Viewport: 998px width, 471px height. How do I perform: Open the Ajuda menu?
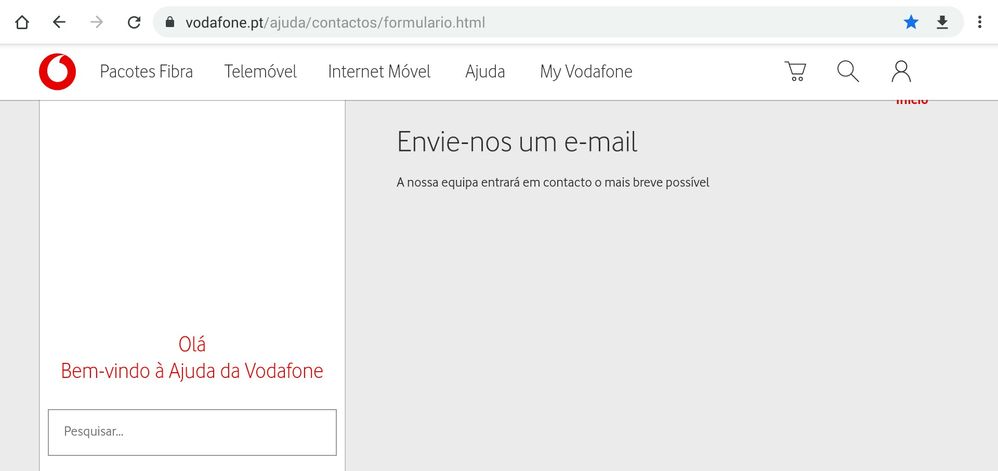485,72
